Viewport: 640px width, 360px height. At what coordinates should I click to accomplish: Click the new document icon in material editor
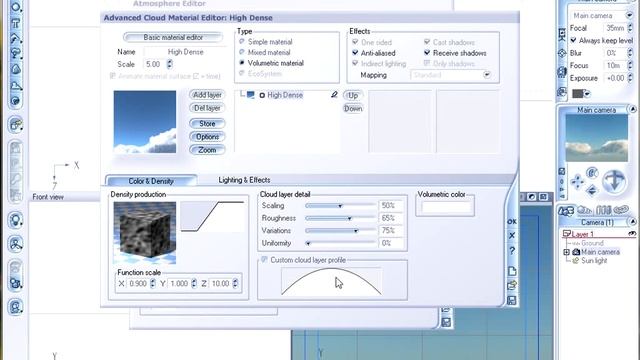512,271
